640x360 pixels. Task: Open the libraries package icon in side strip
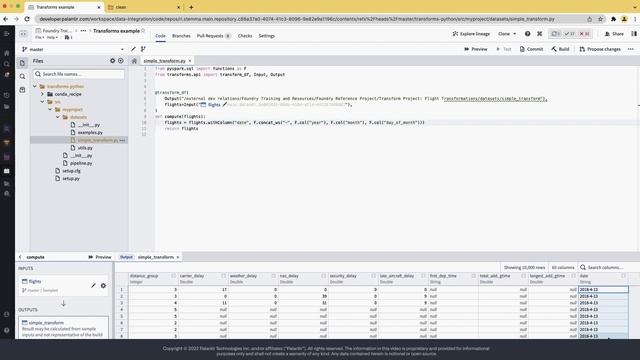(x=22, y=90)
